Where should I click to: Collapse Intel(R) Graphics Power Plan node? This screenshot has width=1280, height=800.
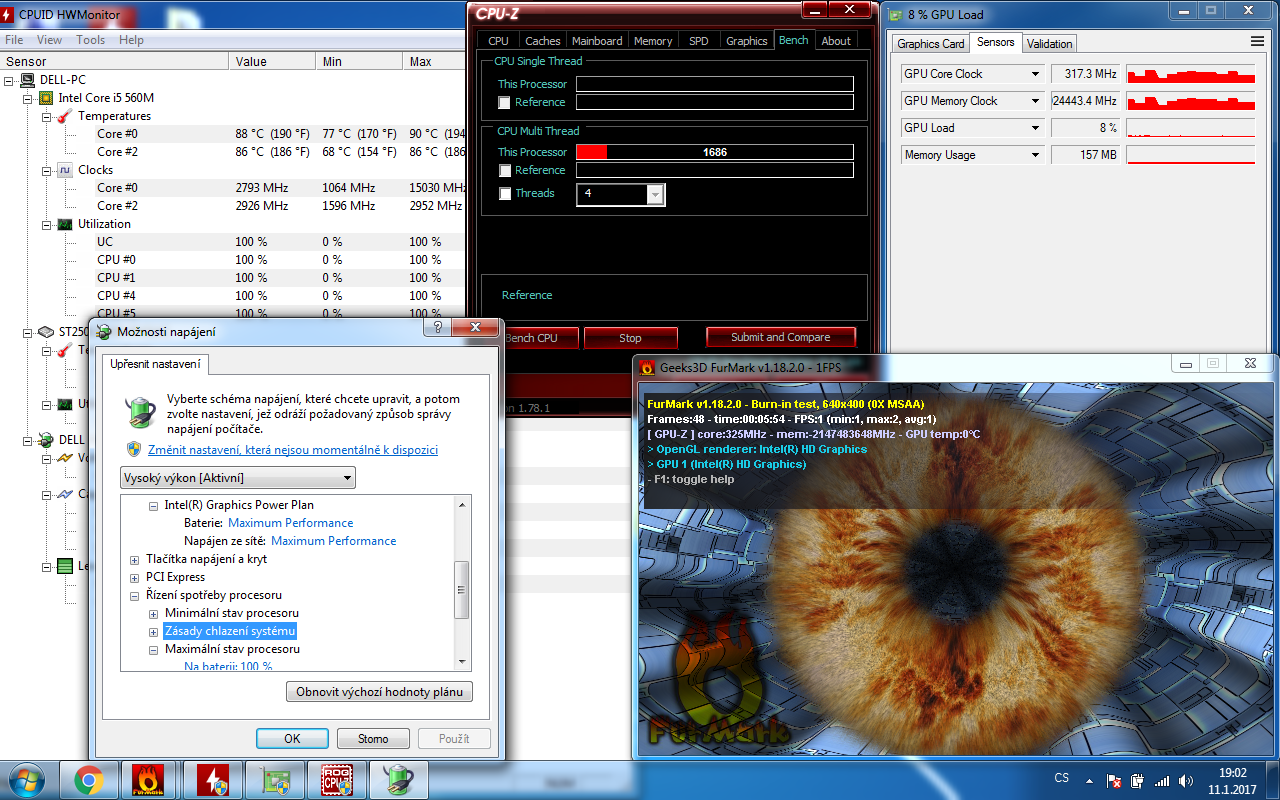click(x=154, y=506)
